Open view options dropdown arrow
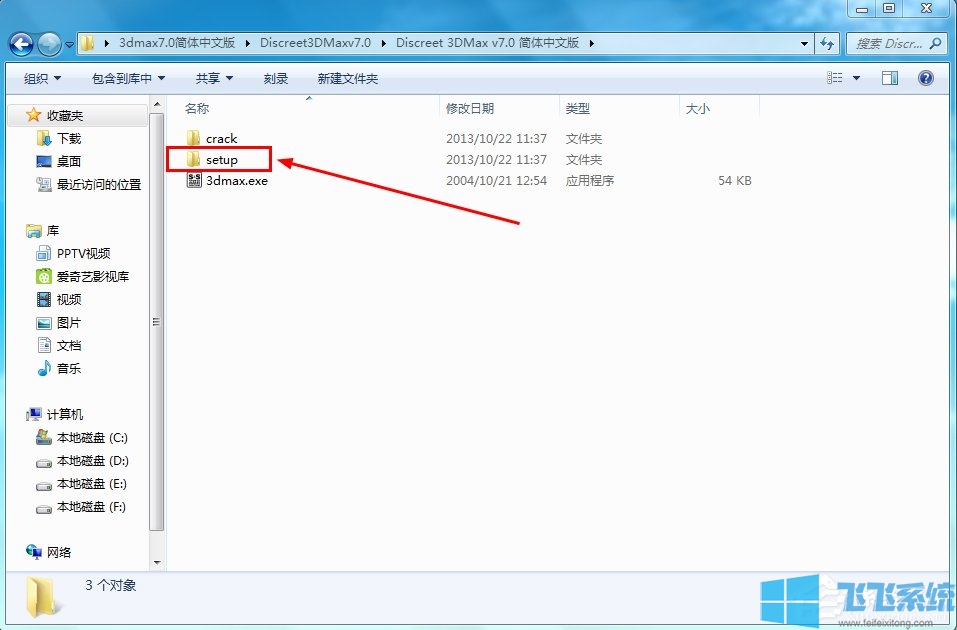This screenshot has width=957, height=630. point(857,78)
